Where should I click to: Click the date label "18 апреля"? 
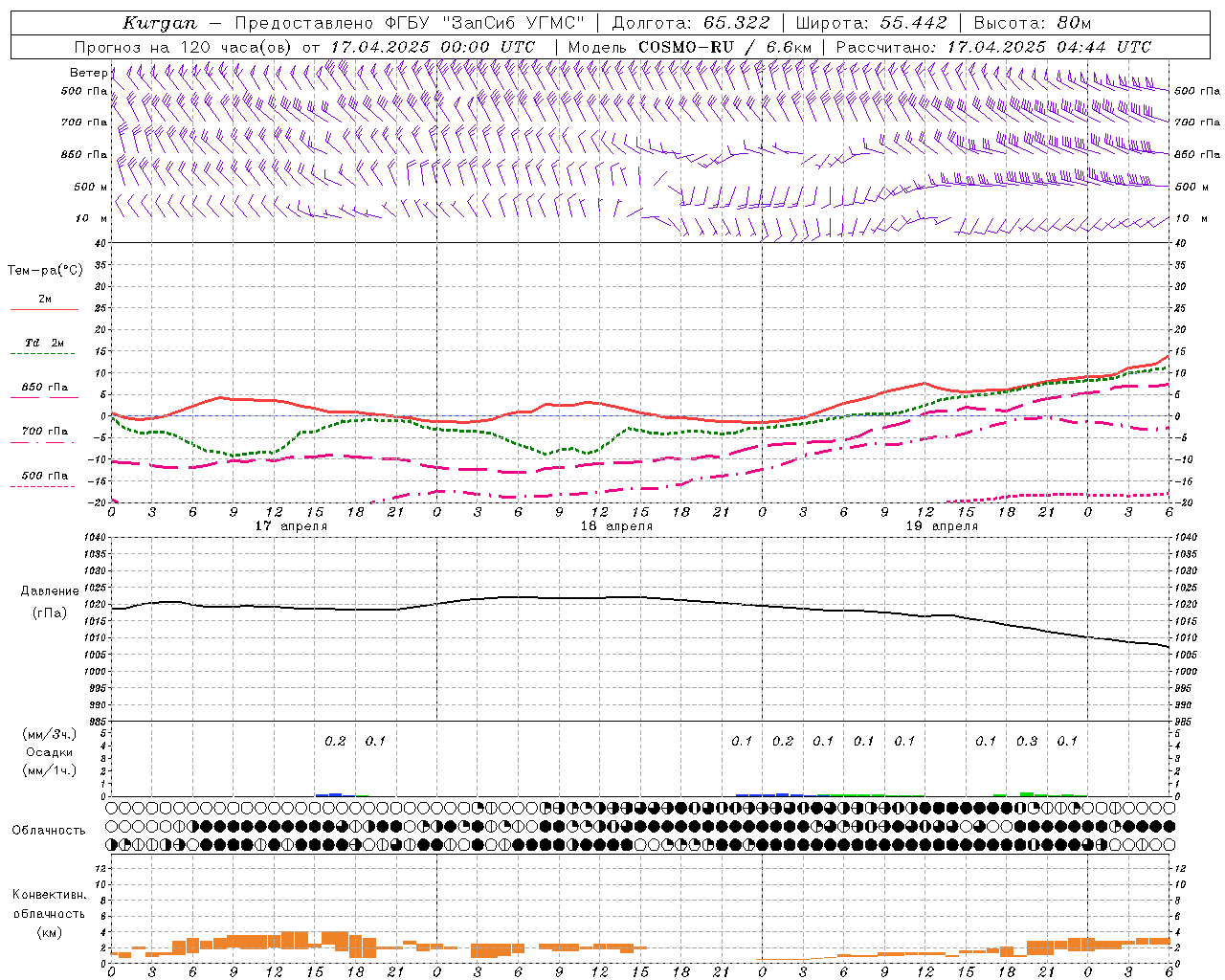click(x=616, y=526)
